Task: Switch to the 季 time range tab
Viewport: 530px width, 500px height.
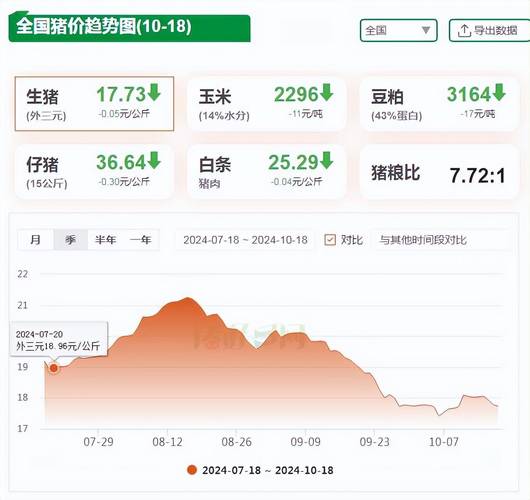Action: (70, 240)
